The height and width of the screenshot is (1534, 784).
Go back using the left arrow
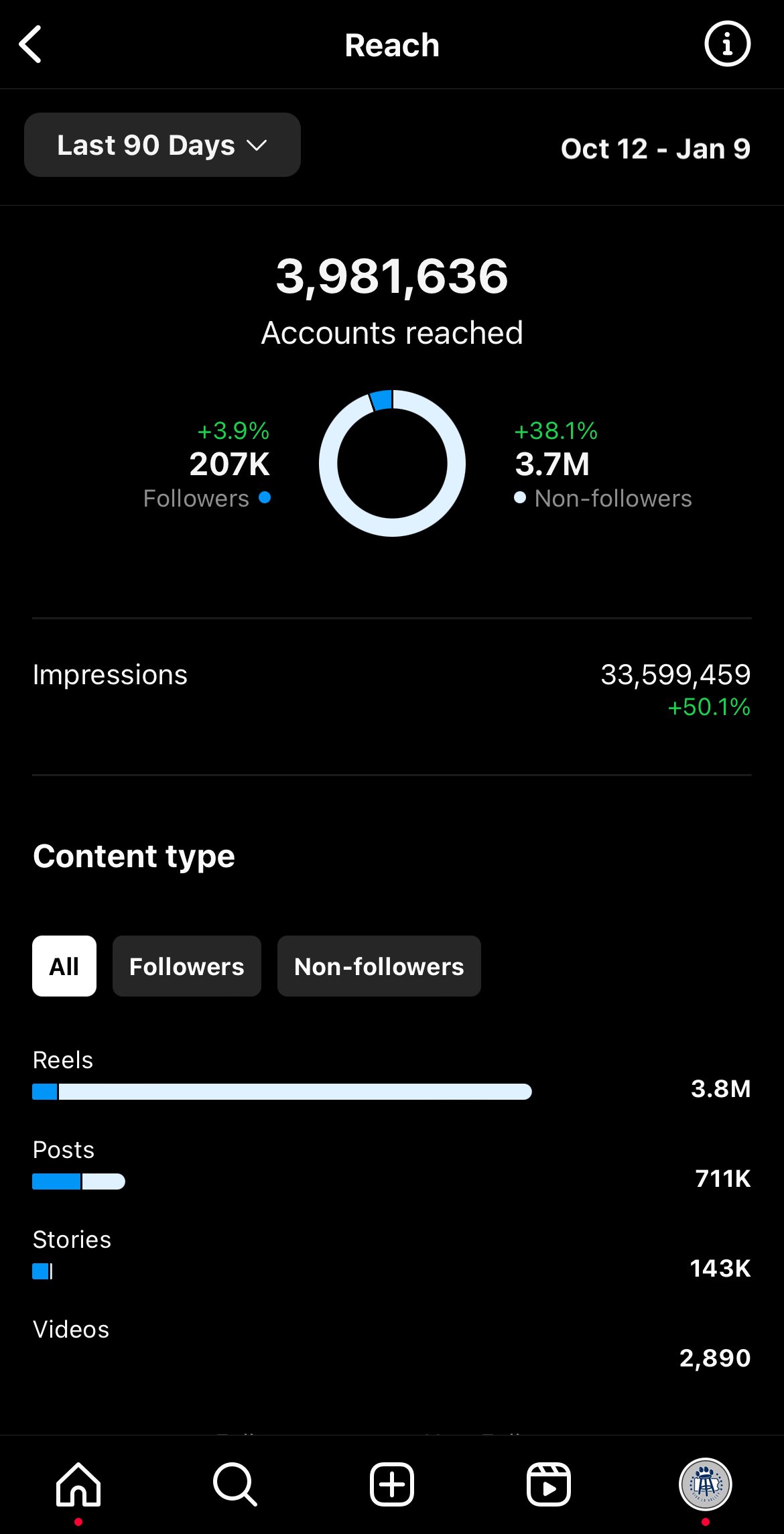(31, 45)
